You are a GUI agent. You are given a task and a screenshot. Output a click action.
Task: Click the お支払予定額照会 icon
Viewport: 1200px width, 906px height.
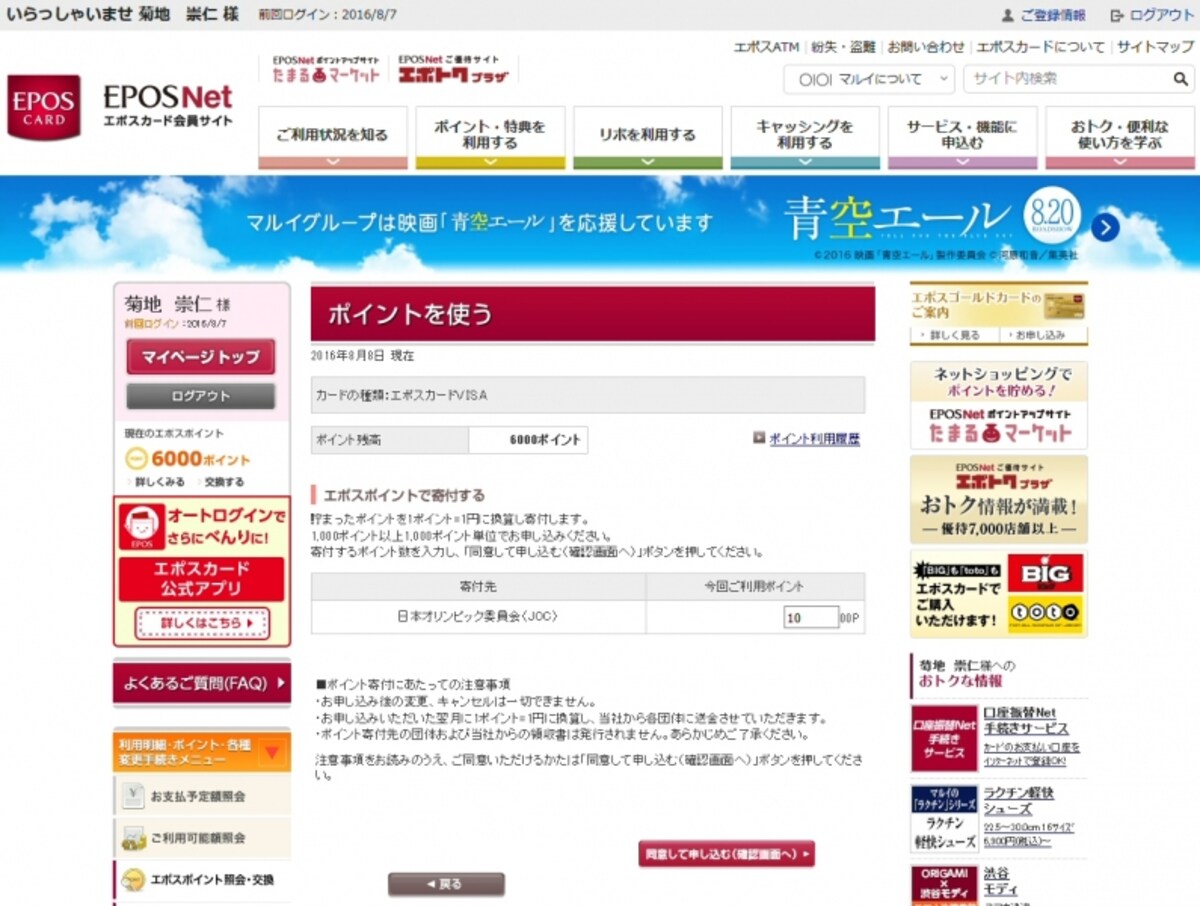(x=134, y=796)
